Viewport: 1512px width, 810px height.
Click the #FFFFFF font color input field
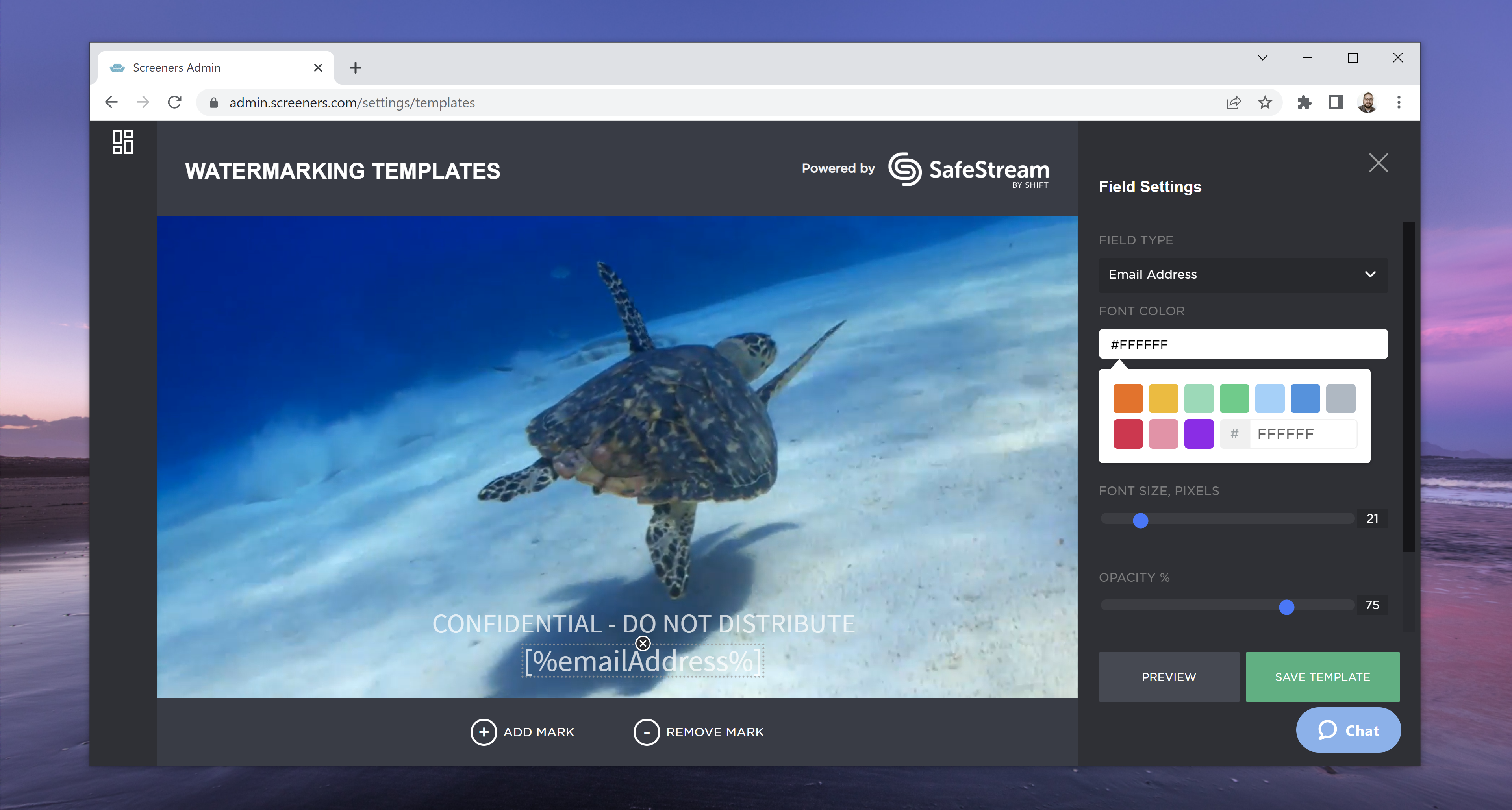point(1243,344)
